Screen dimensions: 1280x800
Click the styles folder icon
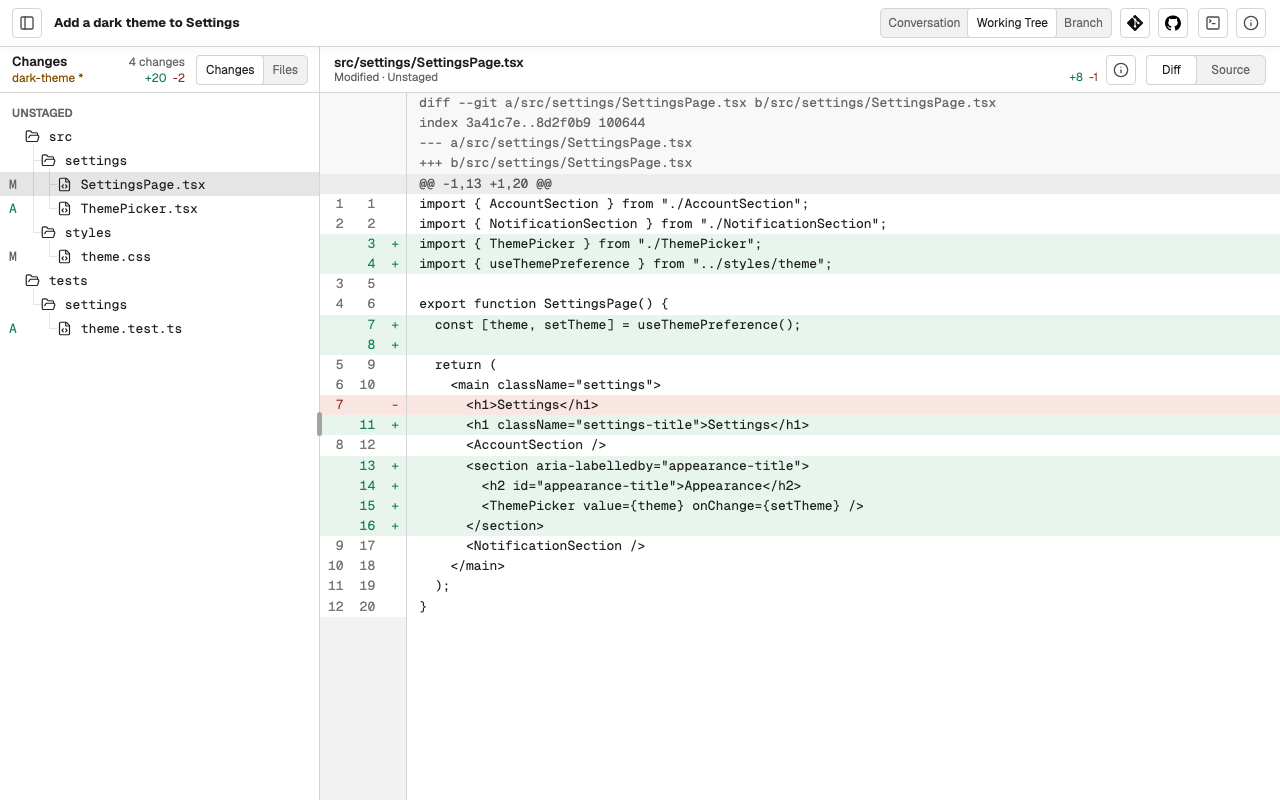tap(48, 232)
